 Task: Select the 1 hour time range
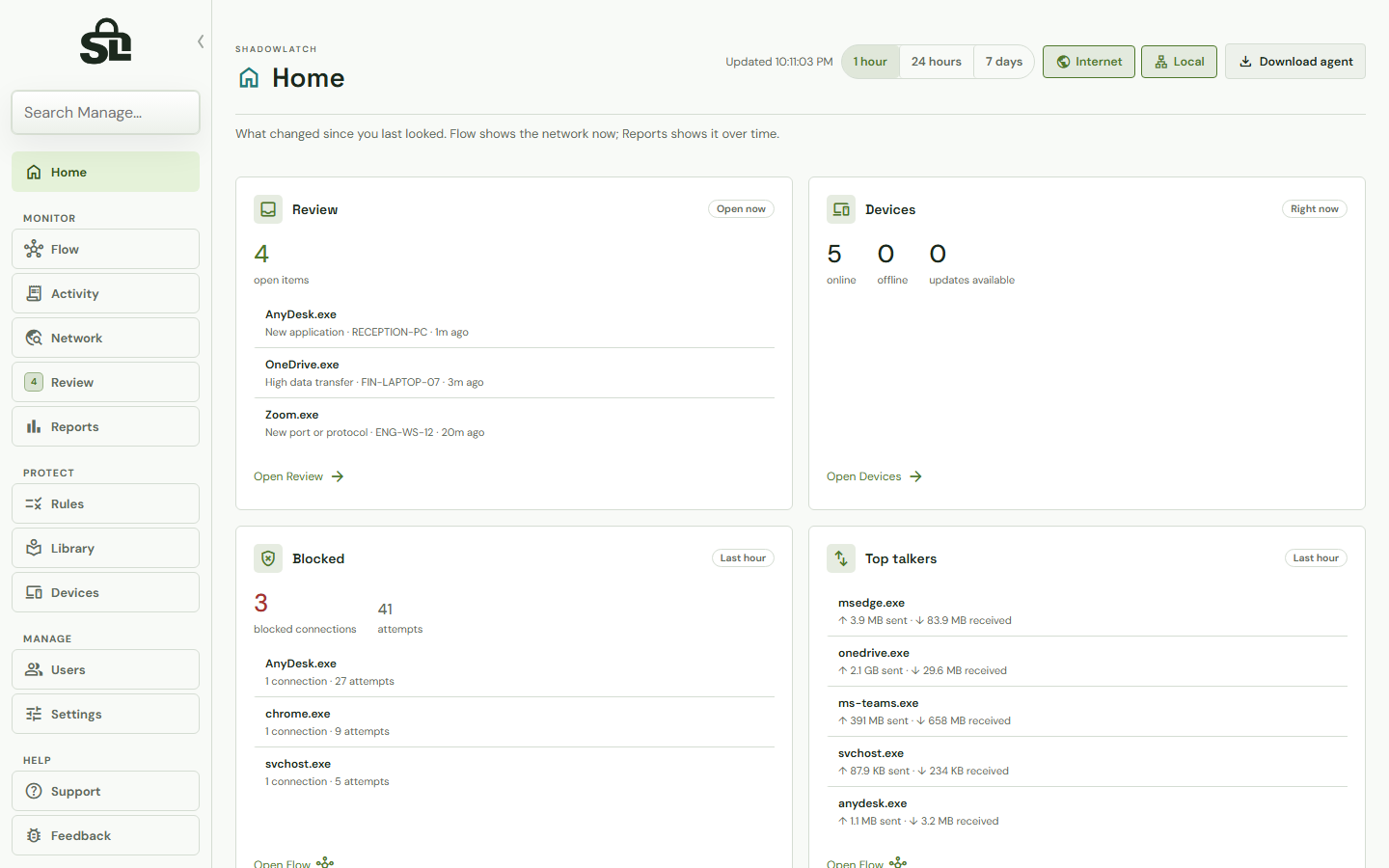[870, 62]
